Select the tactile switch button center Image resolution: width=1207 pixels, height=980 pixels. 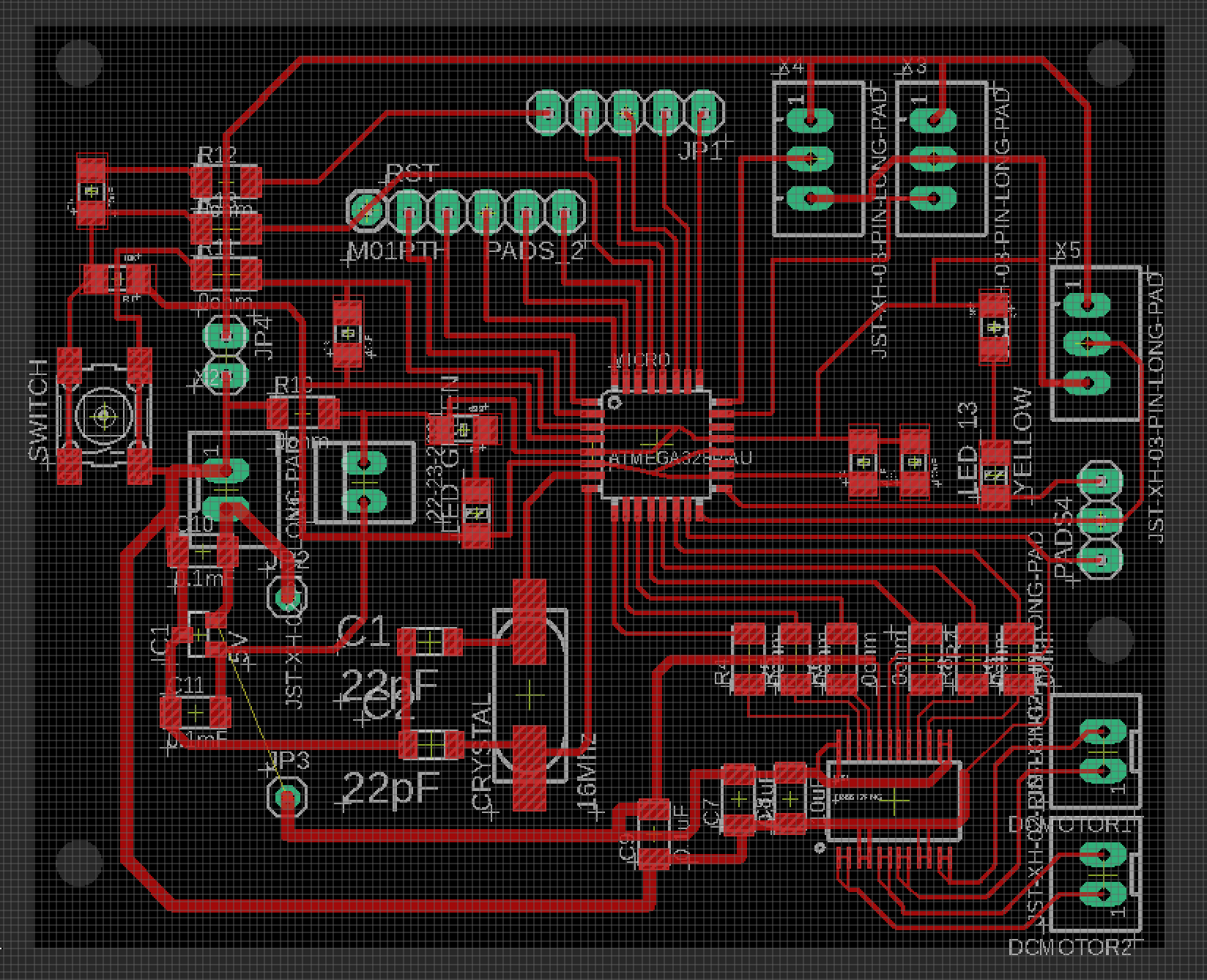coord(104,417)
